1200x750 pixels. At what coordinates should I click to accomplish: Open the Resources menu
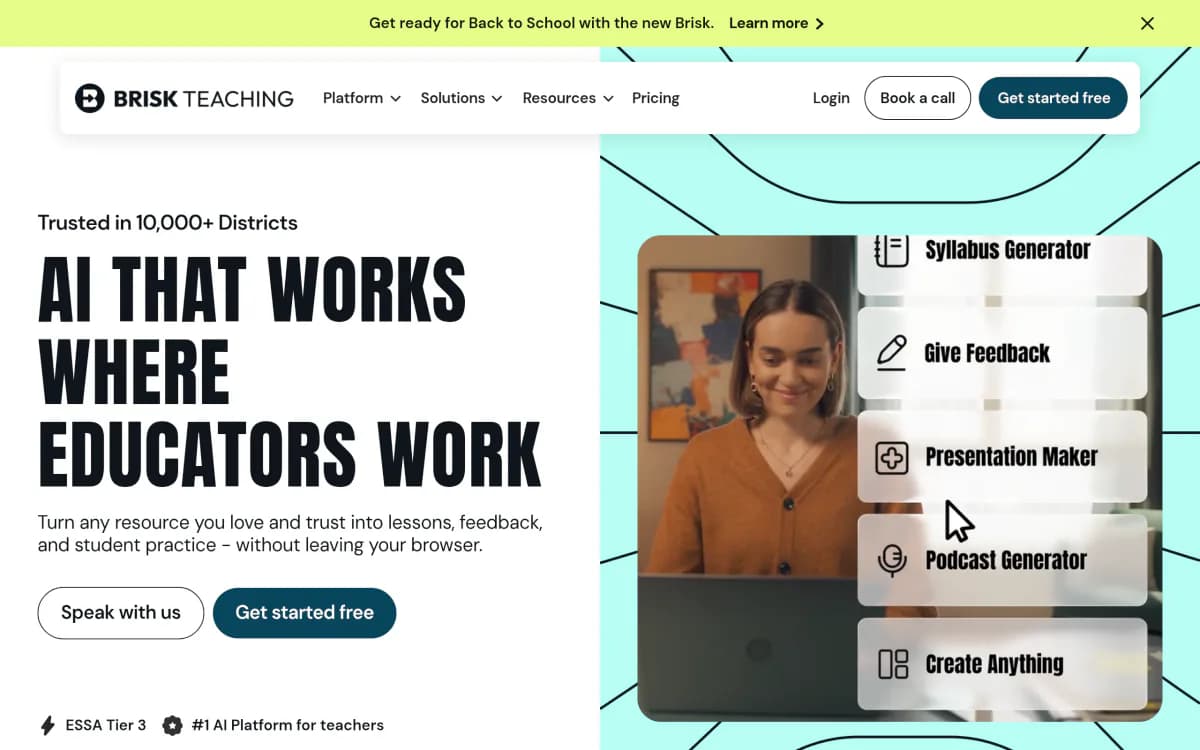click(568, 98)
